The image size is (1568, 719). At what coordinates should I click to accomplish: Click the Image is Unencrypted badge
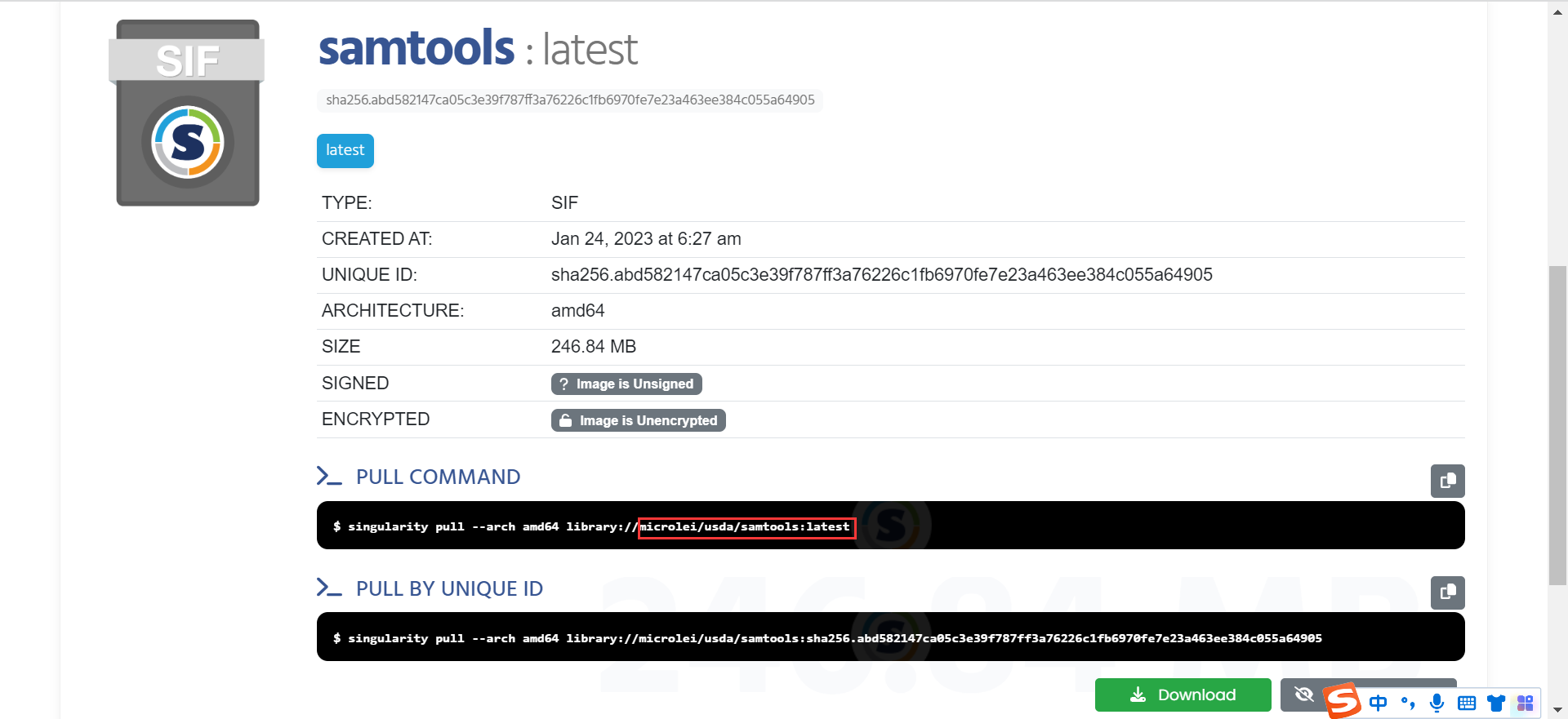638,420
